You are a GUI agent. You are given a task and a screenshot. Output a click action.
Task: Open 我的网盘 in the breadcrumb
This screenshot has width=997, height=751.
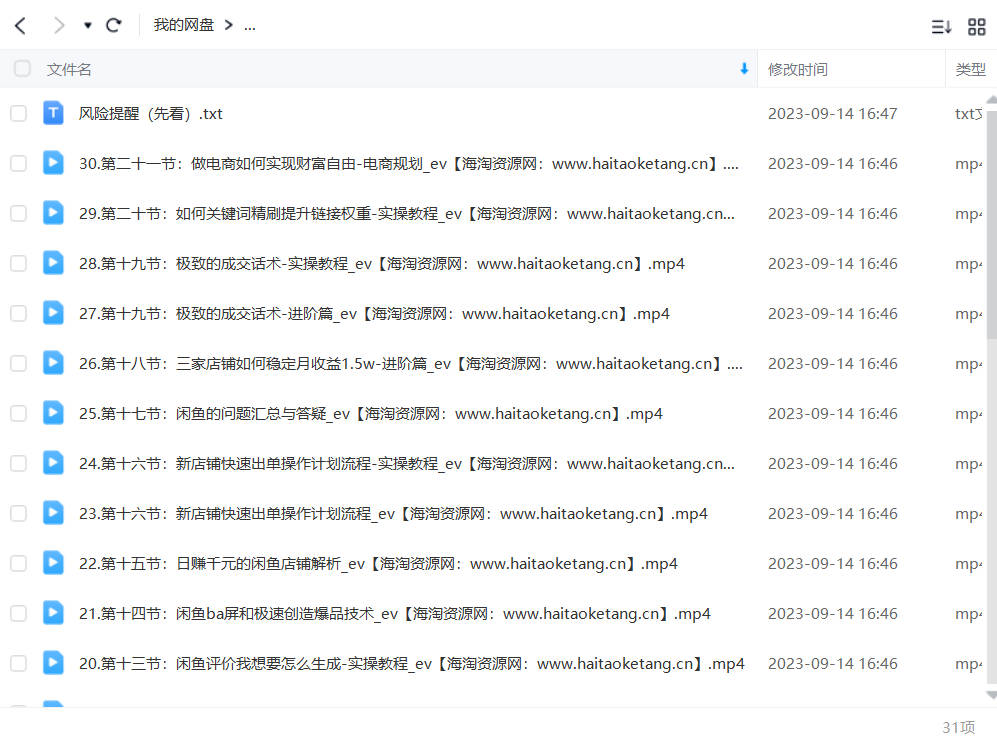184,25
